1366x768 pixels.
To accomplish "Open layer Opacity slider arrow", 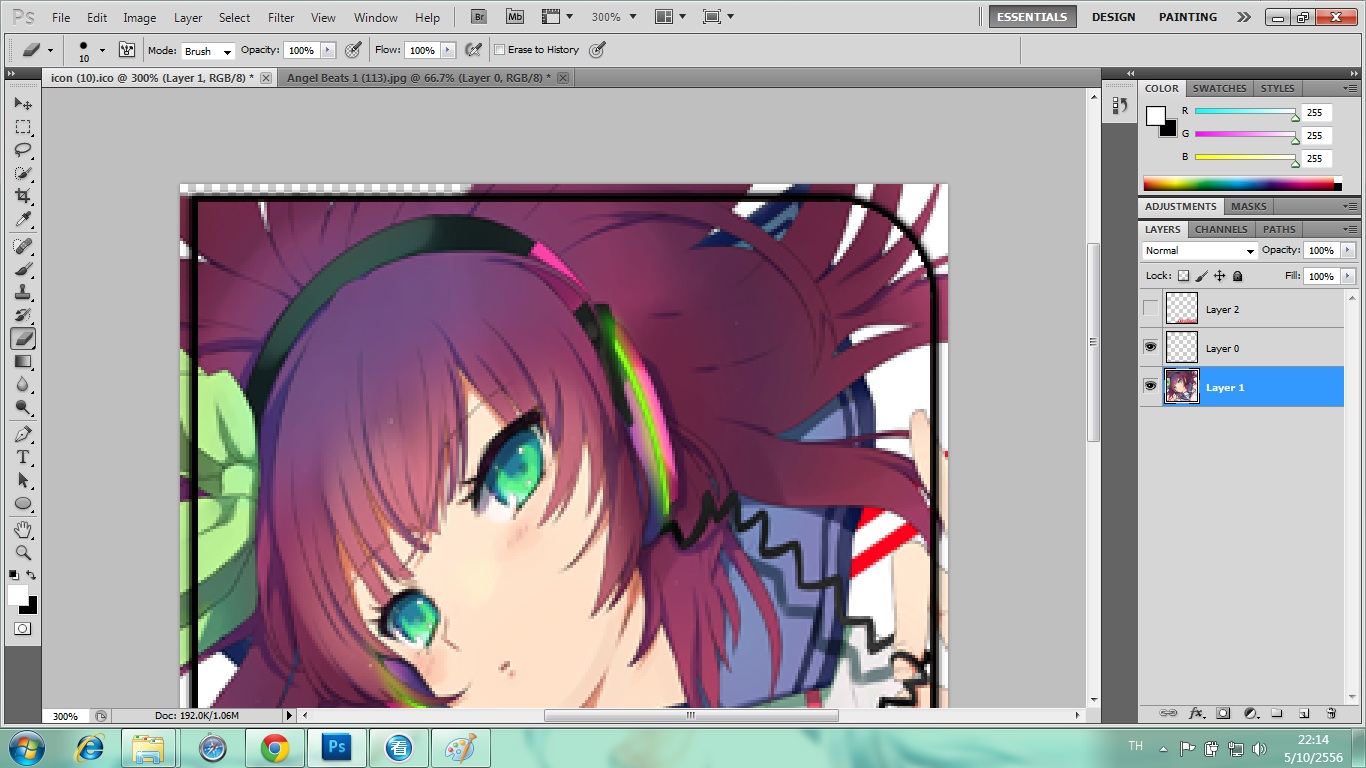I will coord(1348,250).
